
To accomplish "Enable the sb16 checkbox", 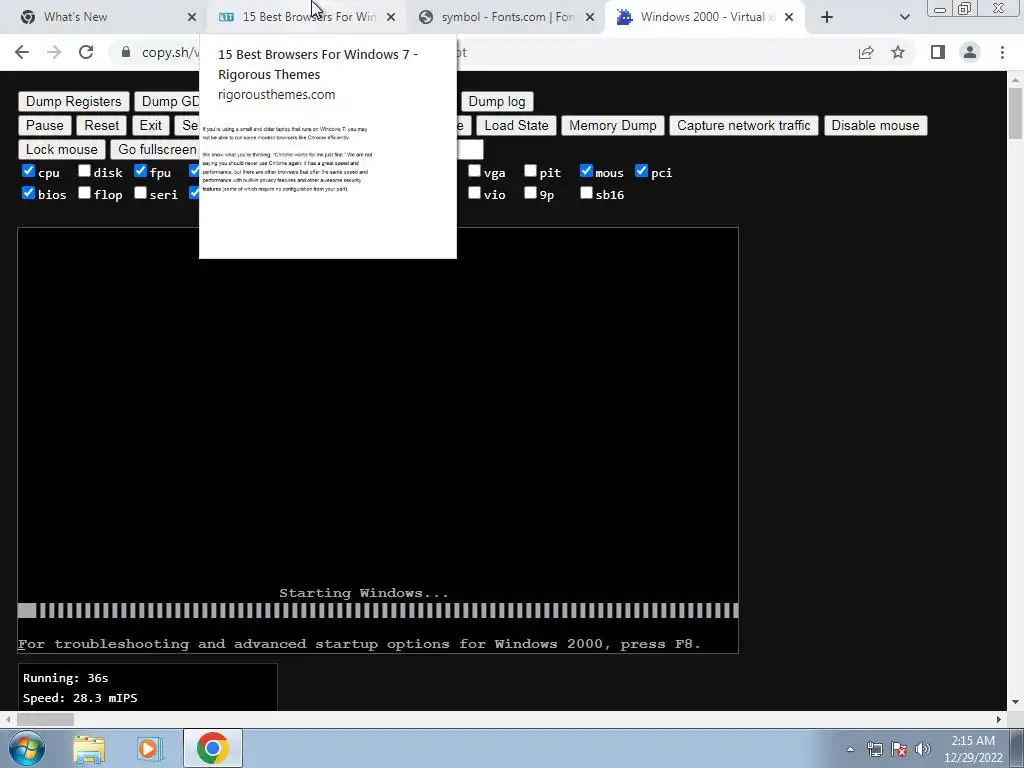I will pos(586,193).
